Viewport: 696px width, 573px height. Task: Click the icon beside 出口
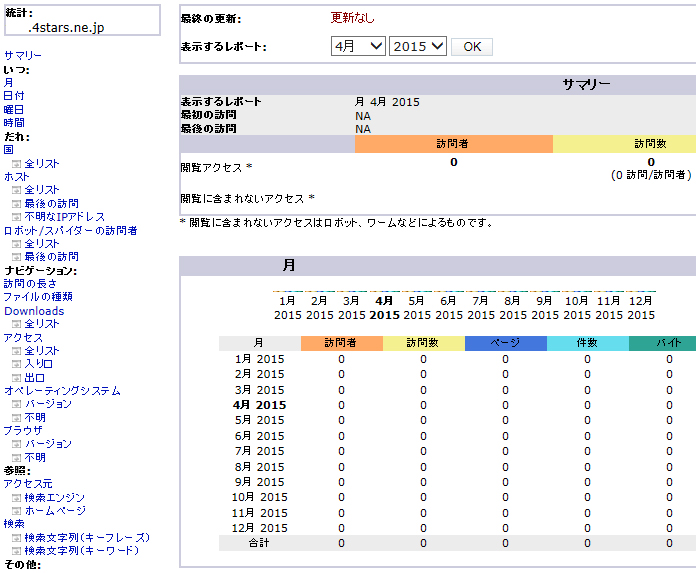click(x=16, y=378)
